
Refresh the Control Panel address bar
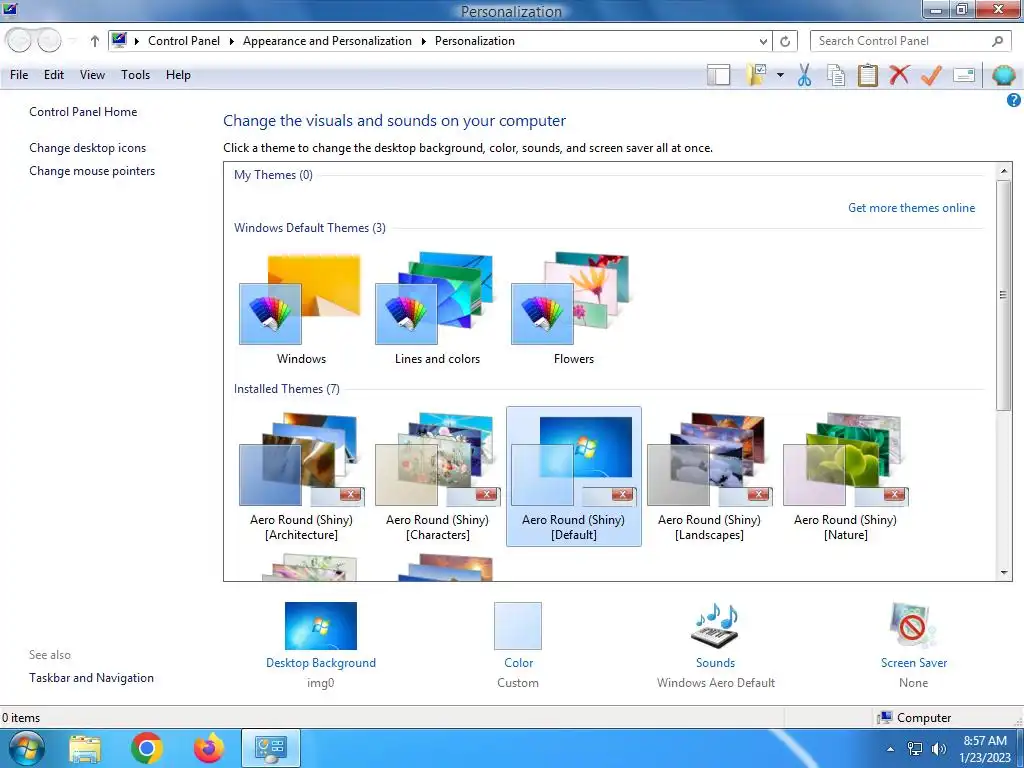coord(785,41)
